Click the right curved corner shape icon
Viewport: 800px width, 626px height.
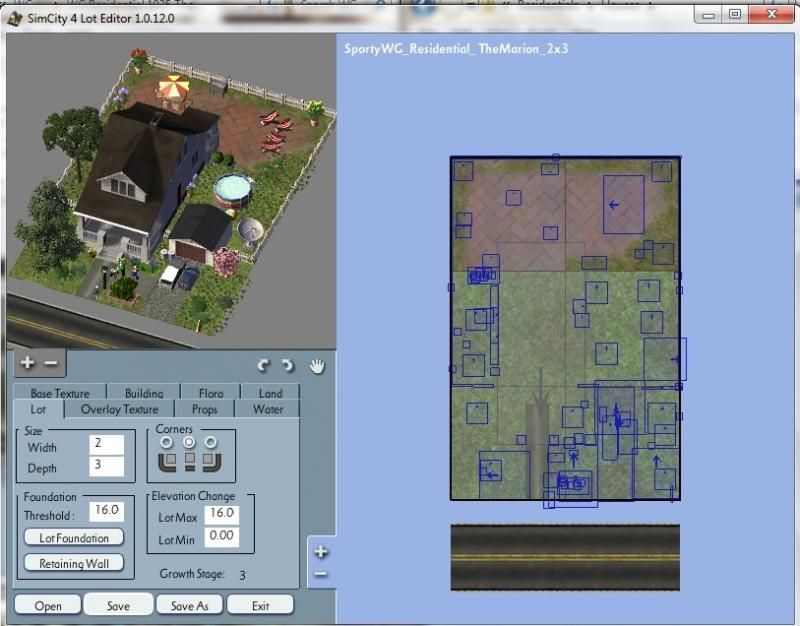[211, 462]
